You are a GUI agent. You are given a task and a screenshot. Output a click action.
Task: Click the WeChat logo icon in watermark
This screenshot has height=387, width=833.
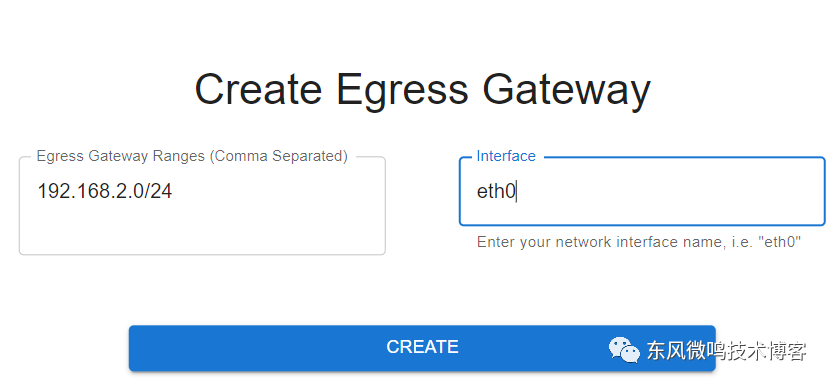point(624,350)
